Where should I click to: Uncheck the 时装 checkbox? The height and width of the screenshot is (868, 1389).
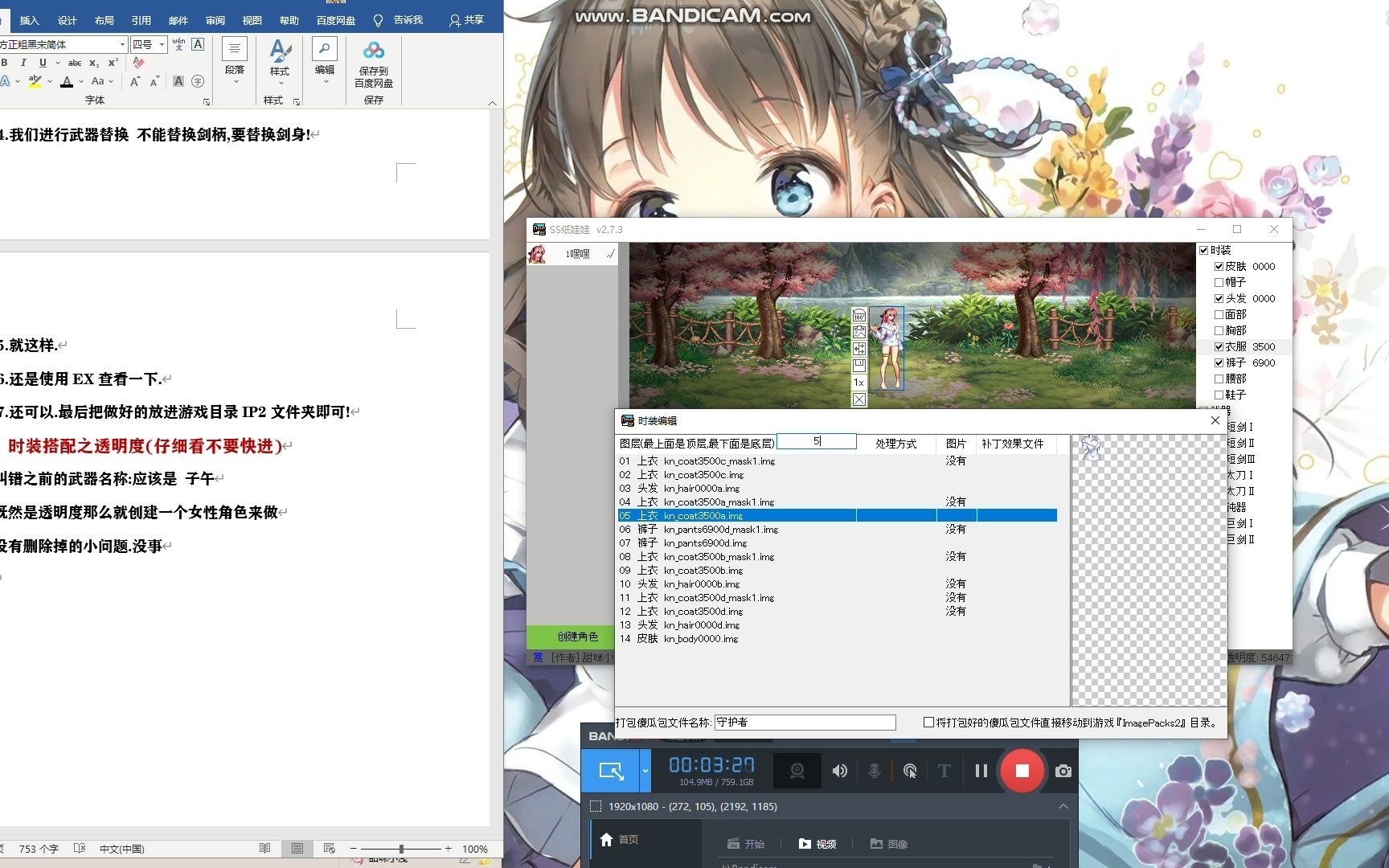tap(1203, 250)
